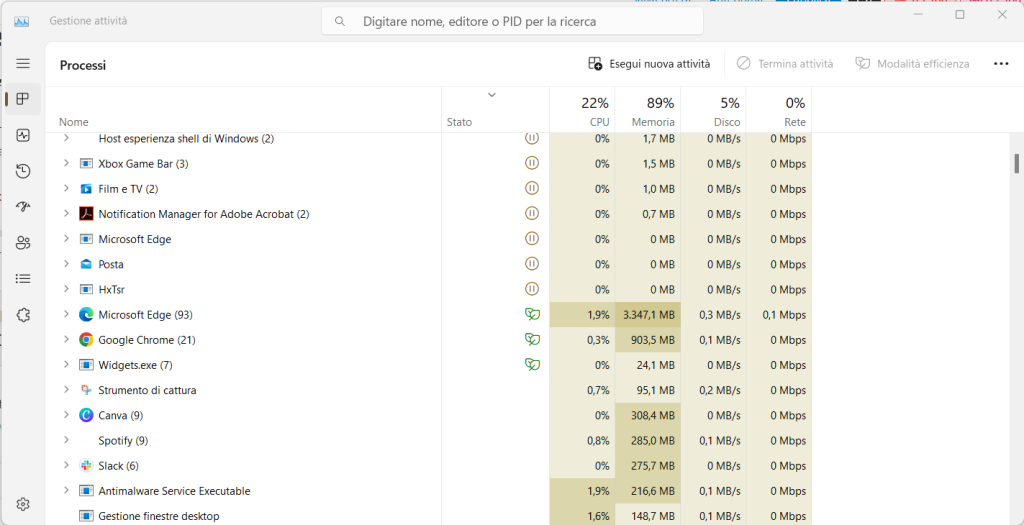
Task: Select the Gestione finestre desktop row
Action: (x=428, y=516)
